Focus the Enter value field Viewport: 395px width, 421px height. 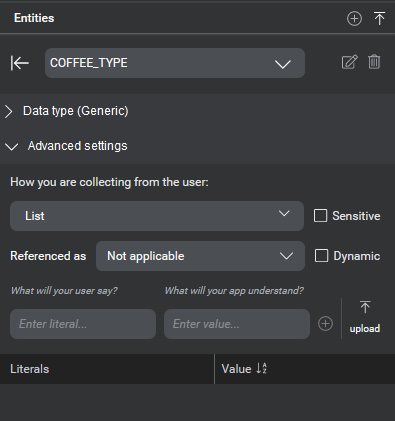tap(237, 324)
